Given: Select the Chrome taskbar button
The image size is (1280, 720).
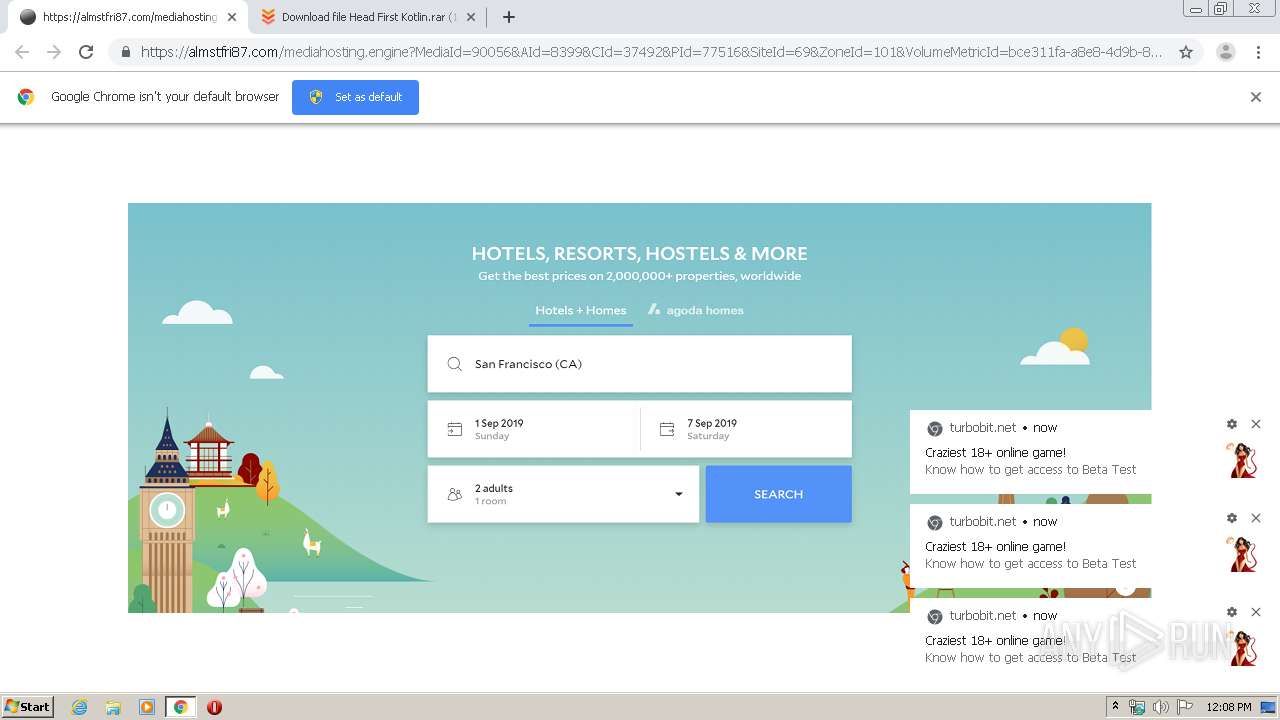Looking at the screenshot, I should (180, 707).
